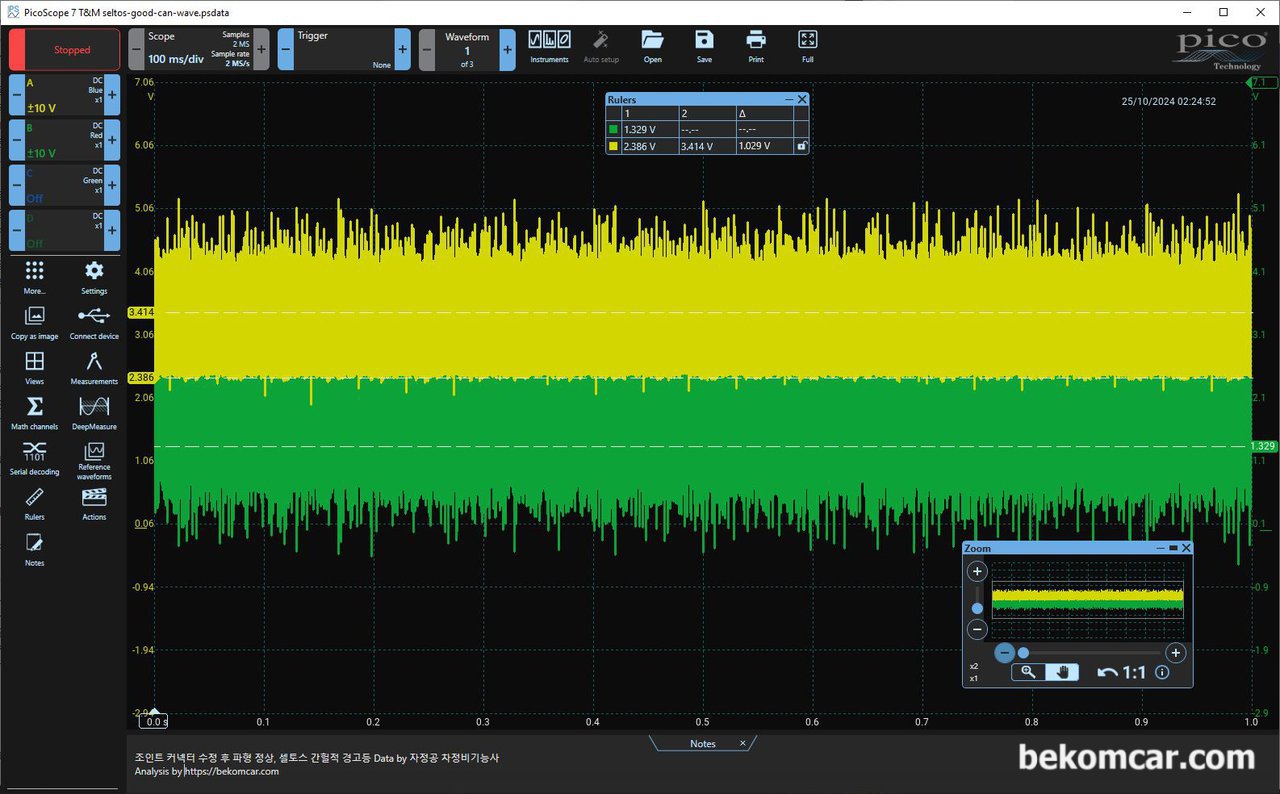Open Serial decoding

[35, 458]
